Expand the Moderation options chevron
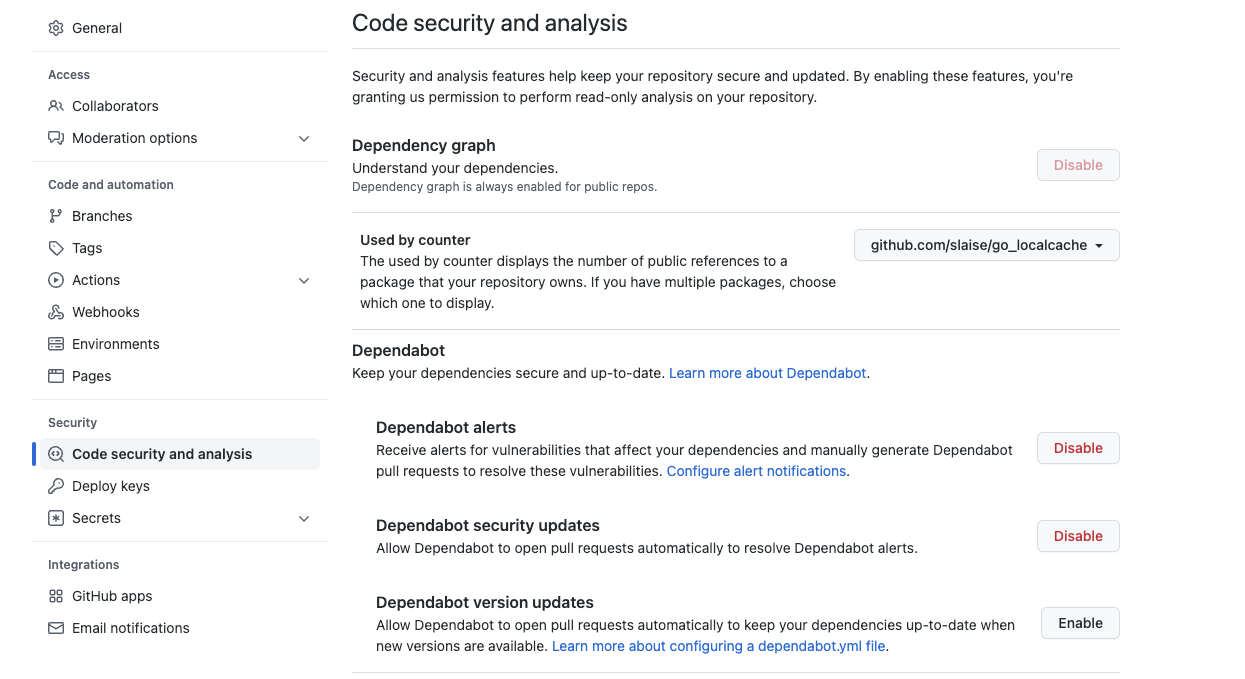The height and width of the screenshot is (679, 1245). [304, 138]
